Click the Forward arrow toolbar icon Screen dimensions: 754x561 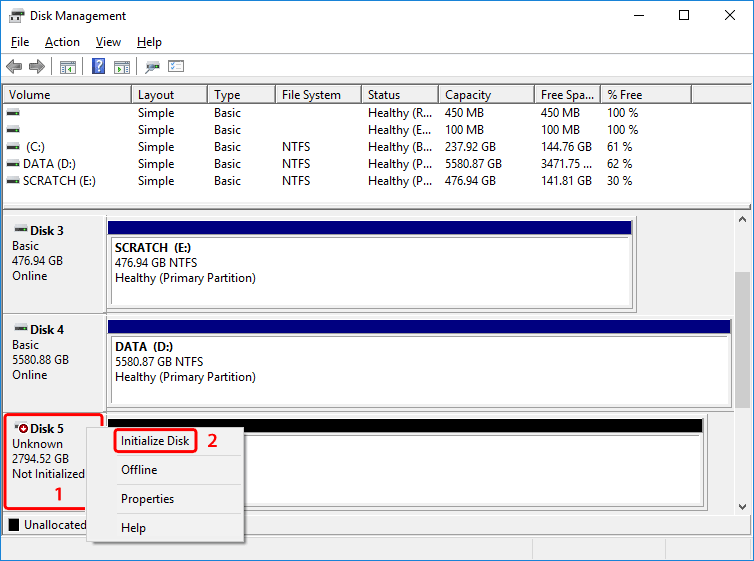coord(37,67)
